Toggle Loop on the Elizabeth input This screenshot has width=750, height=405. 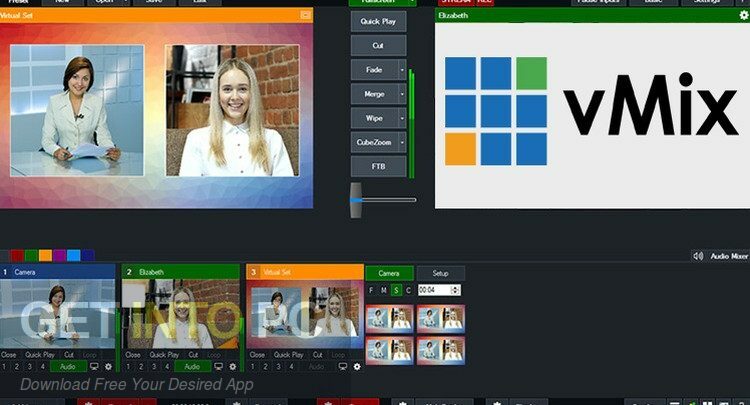(214, 355)
